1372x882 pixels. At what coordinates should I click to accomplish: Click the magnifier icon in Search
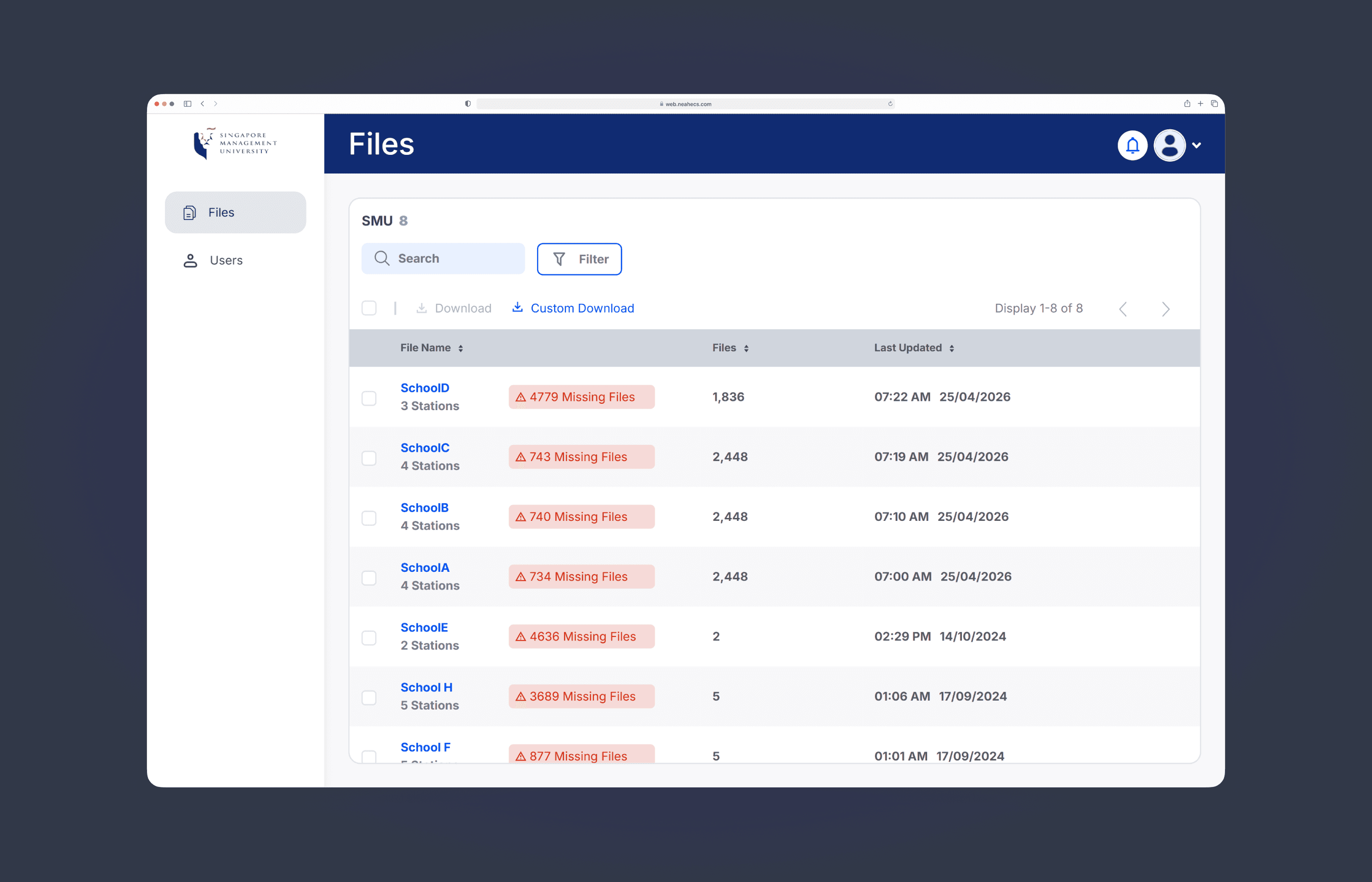[x=382, y=258]
